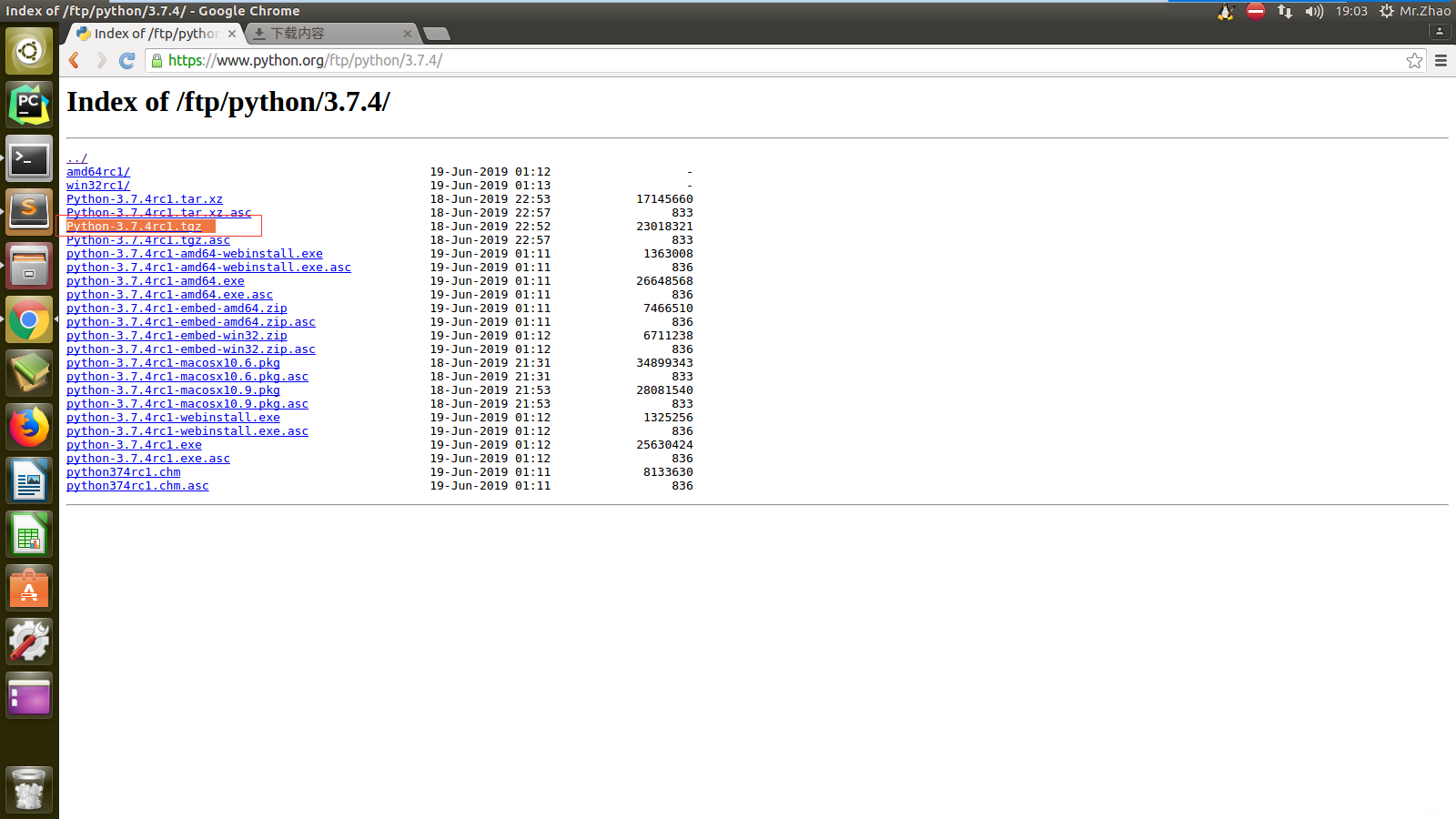Close the Index of /ftp/python tab
1456x819 pixels.
(x=232, y=34)
